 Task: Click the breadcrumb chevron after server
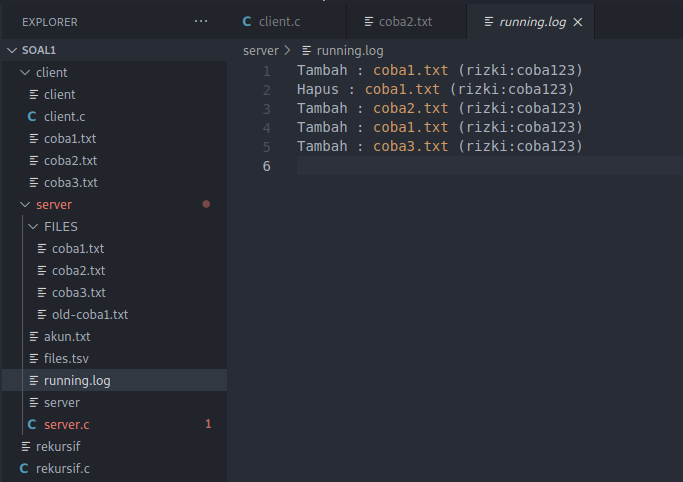pyautogui.click(x=287, y=51)
